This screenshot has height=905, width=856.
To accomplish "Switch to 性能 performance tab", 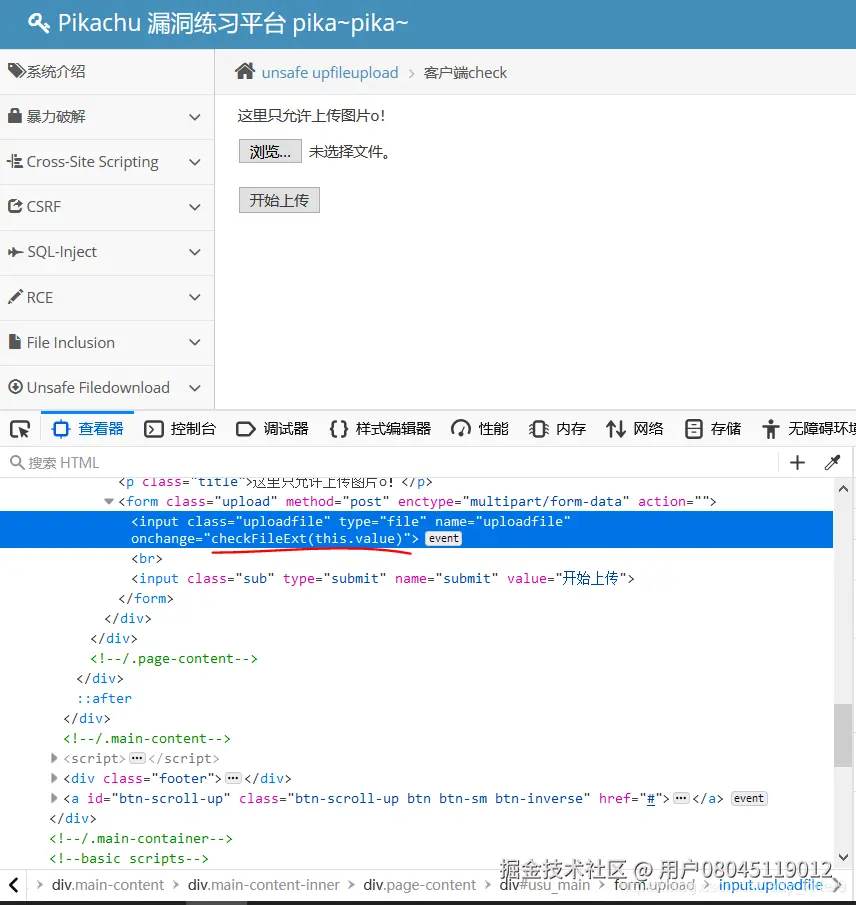I will click(x=480, y=429).
